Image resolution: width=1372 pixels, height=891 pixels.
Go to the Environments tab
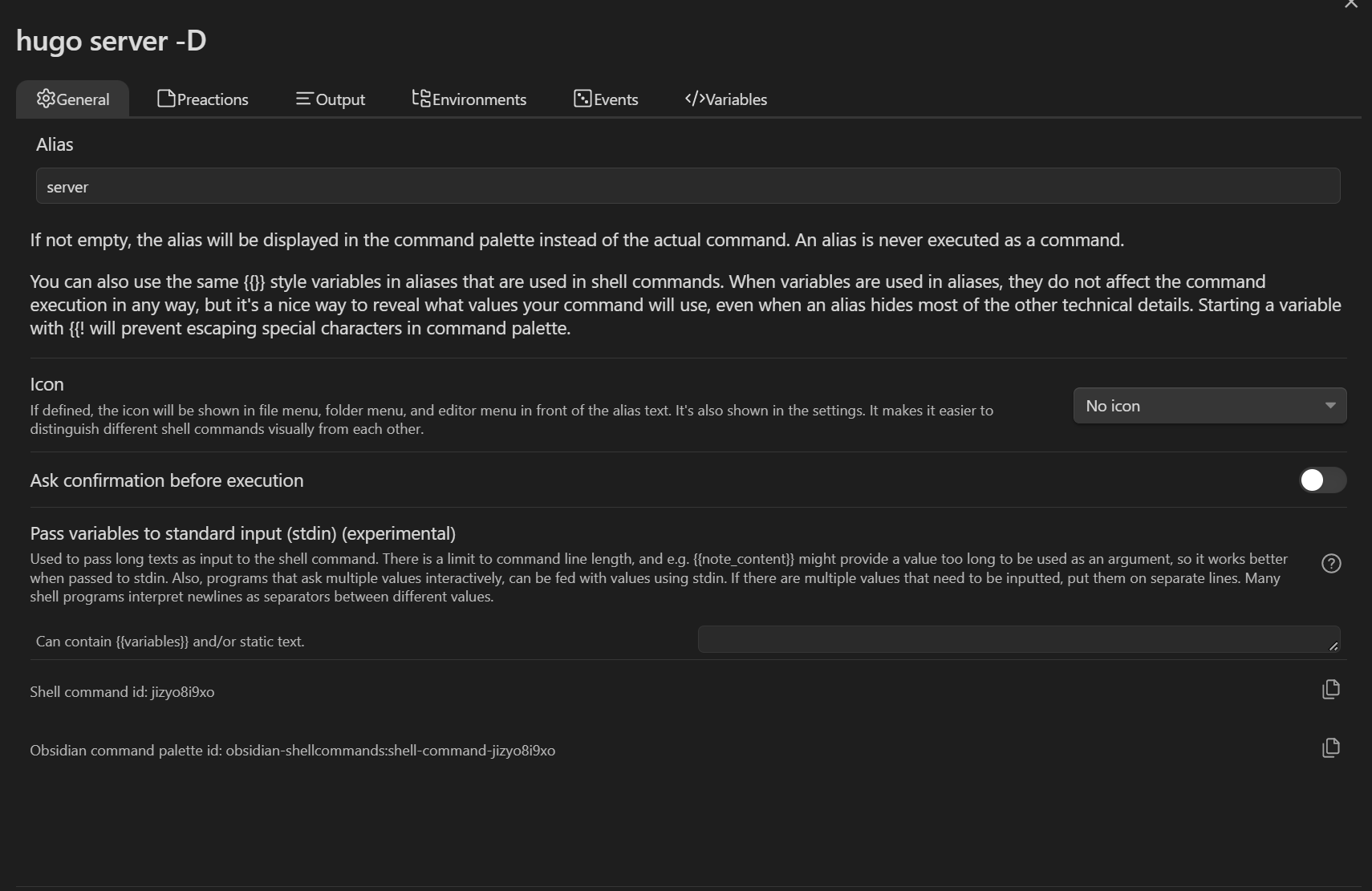point(479,99)
